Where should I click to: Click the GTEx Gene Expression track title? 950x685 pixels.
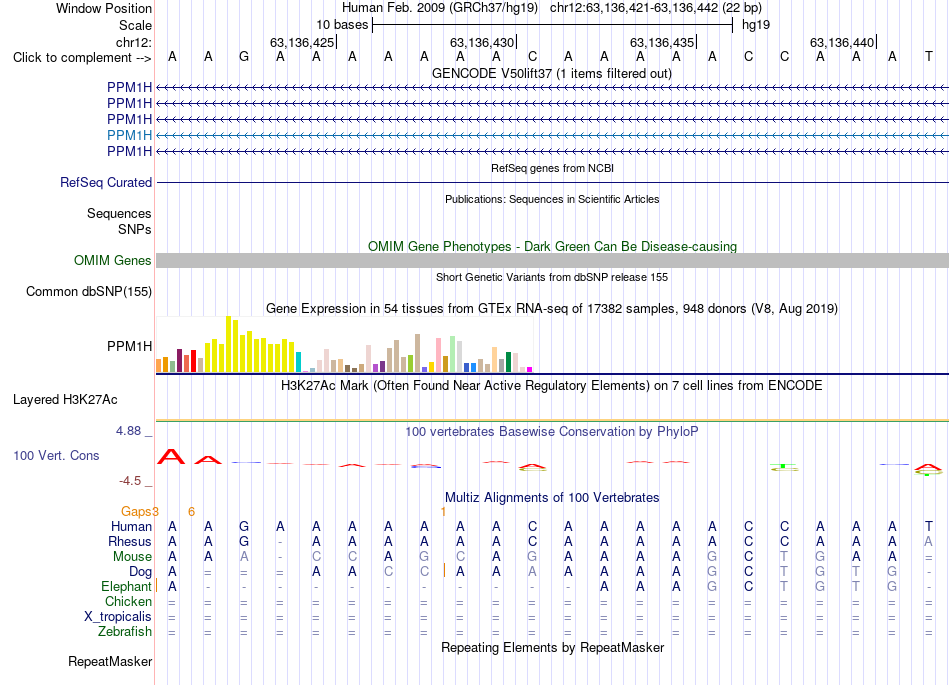[x=552, y=309]
